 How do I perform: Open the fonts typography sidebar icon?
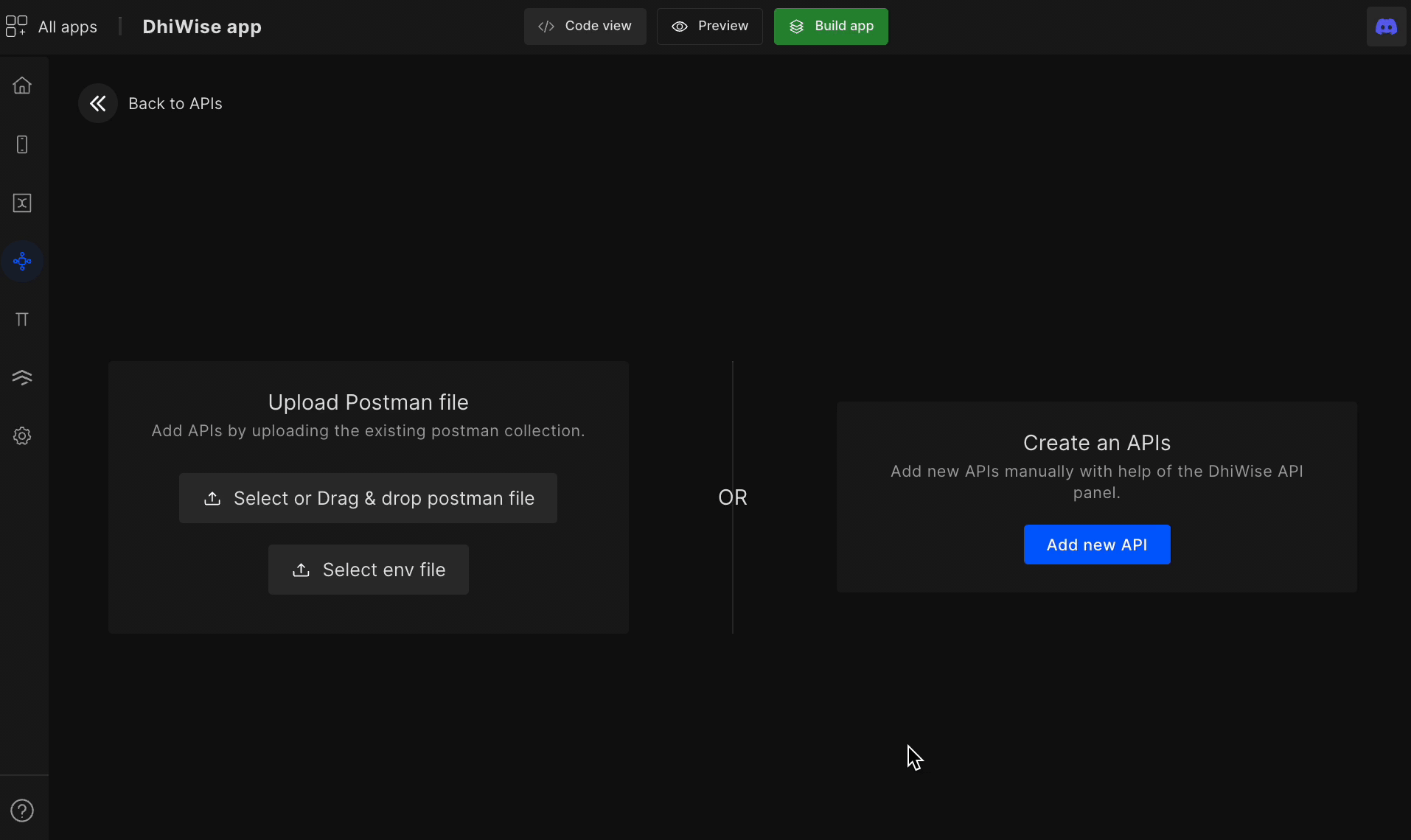(x=22, y=319)
